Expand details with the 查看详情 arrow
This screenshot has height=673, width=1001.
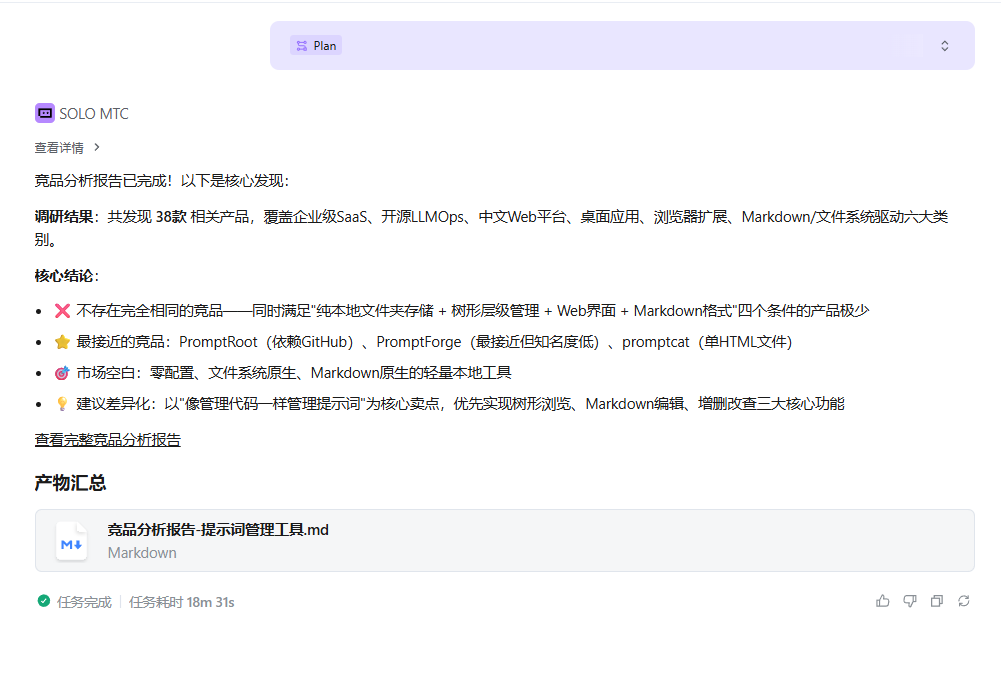point(97,147)
